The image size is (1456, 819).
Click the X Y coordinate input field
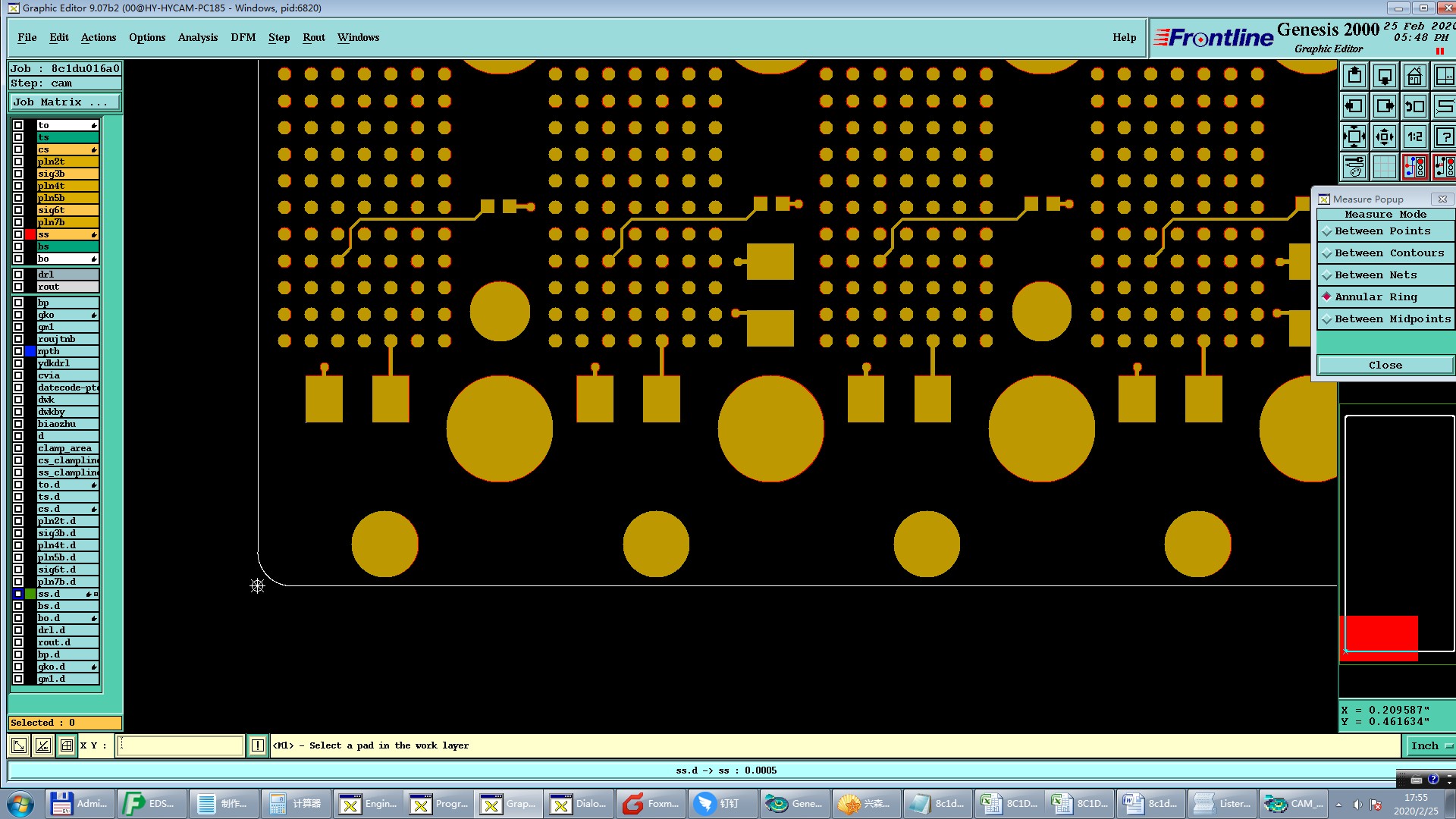click(x=180, y=745)
